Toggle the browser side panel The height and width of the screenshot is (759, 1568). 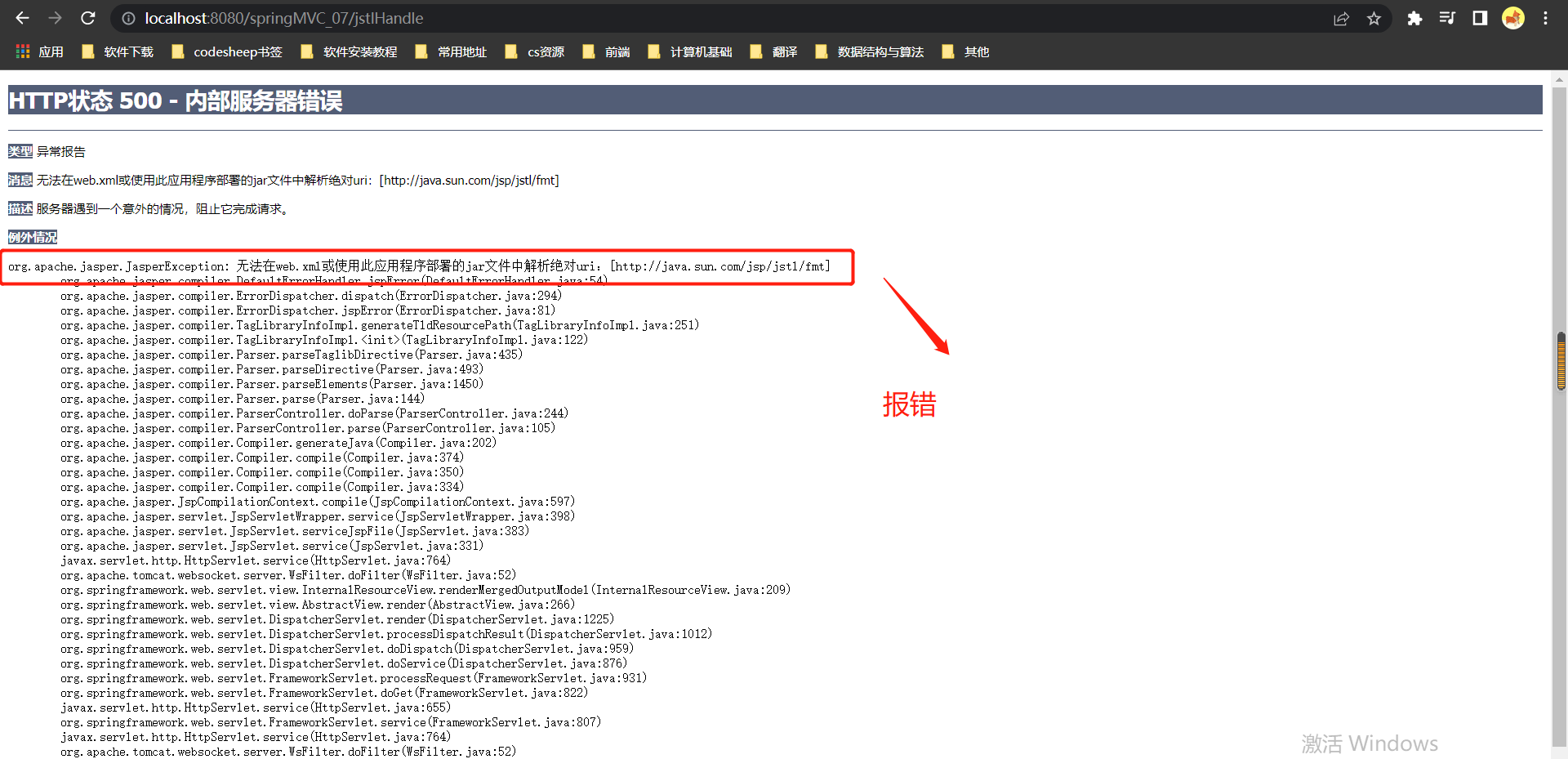pos(1480,18)
